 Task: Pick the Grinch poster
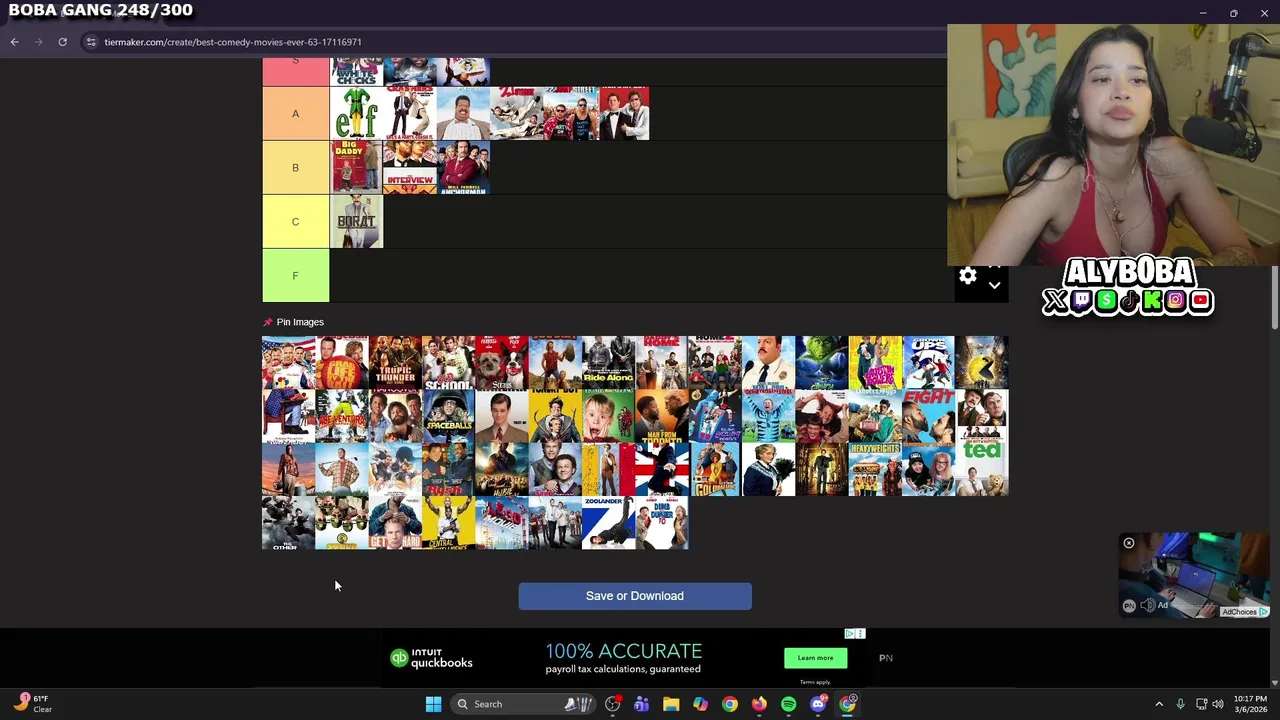pos(822,362)
